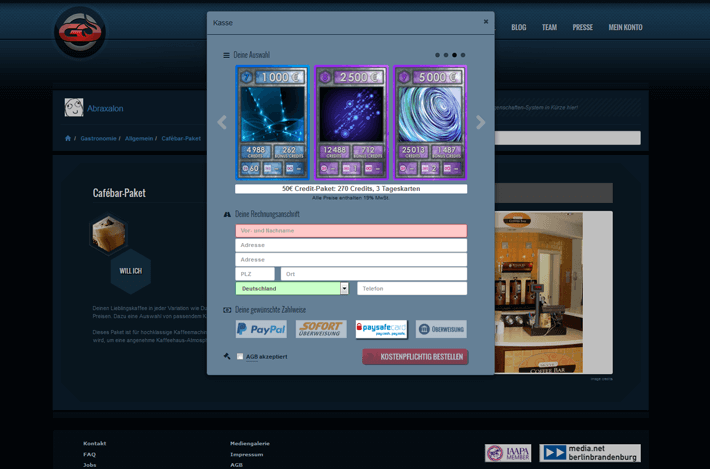Select the PayPal payment option

pyautogui.click(x=261, y=329)
